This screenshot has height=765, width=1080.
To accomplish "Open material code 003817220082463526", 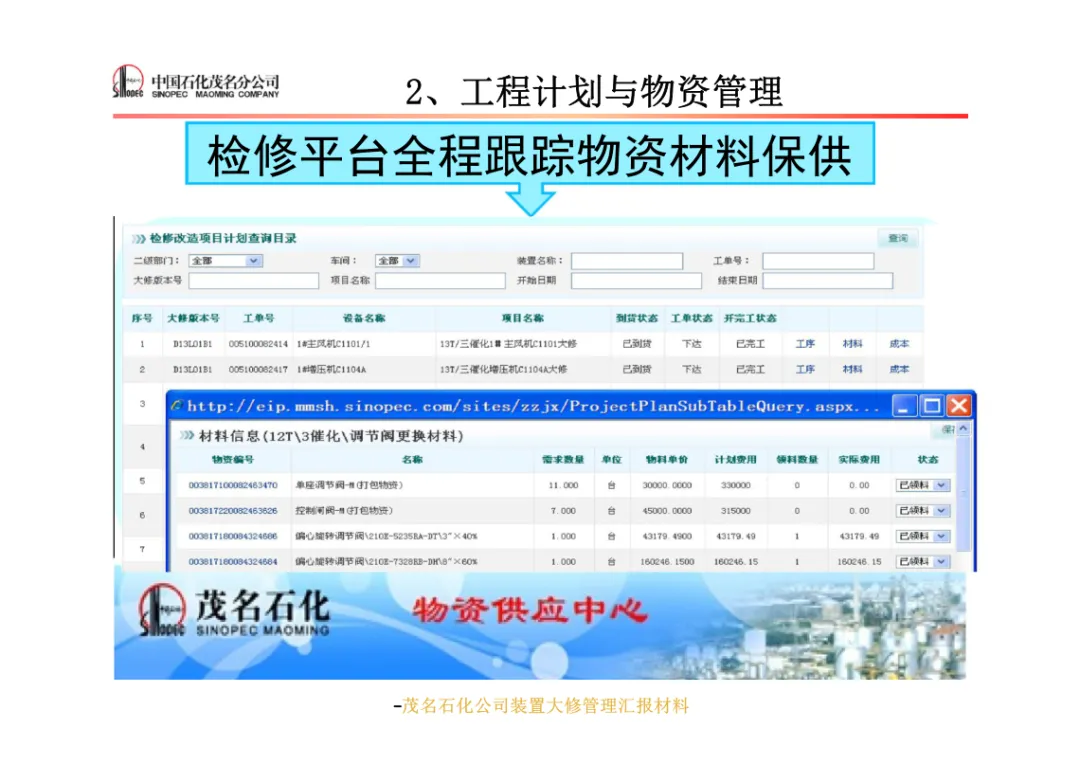I will 233,511.
